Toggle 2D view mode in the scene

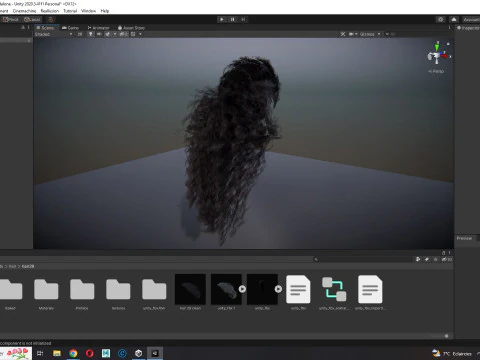click(x=80, y=34)
